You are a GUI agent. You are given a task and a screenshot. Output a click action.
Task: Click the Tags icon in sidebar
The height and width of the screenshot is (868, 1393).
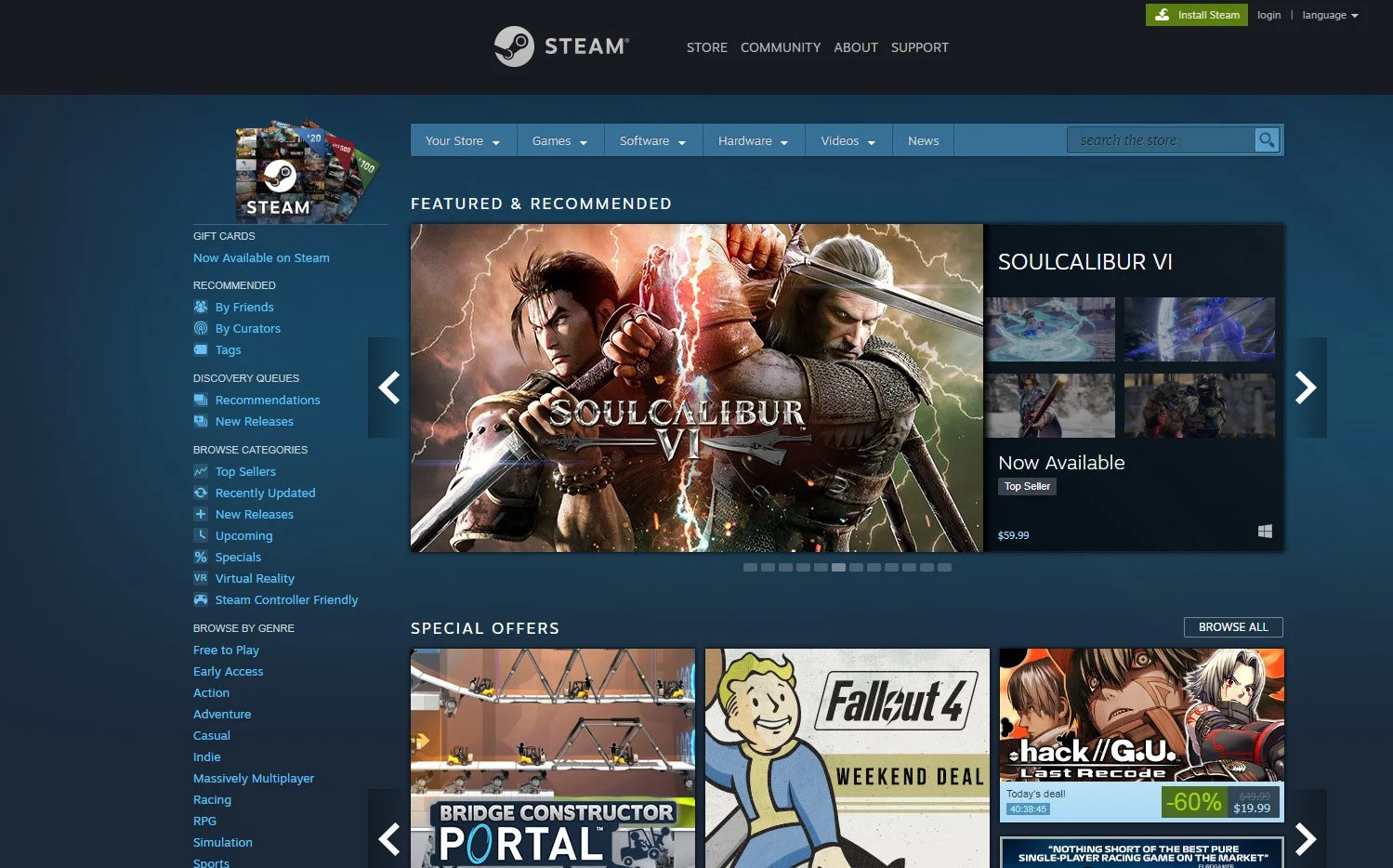point(201,349)
